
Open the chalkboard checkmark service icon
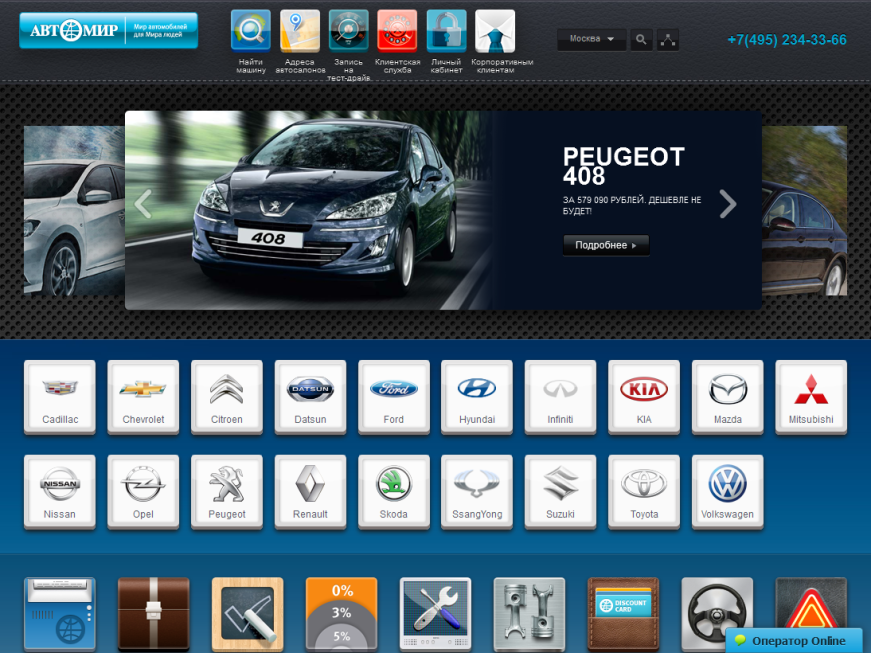click(x=248, y=615)
